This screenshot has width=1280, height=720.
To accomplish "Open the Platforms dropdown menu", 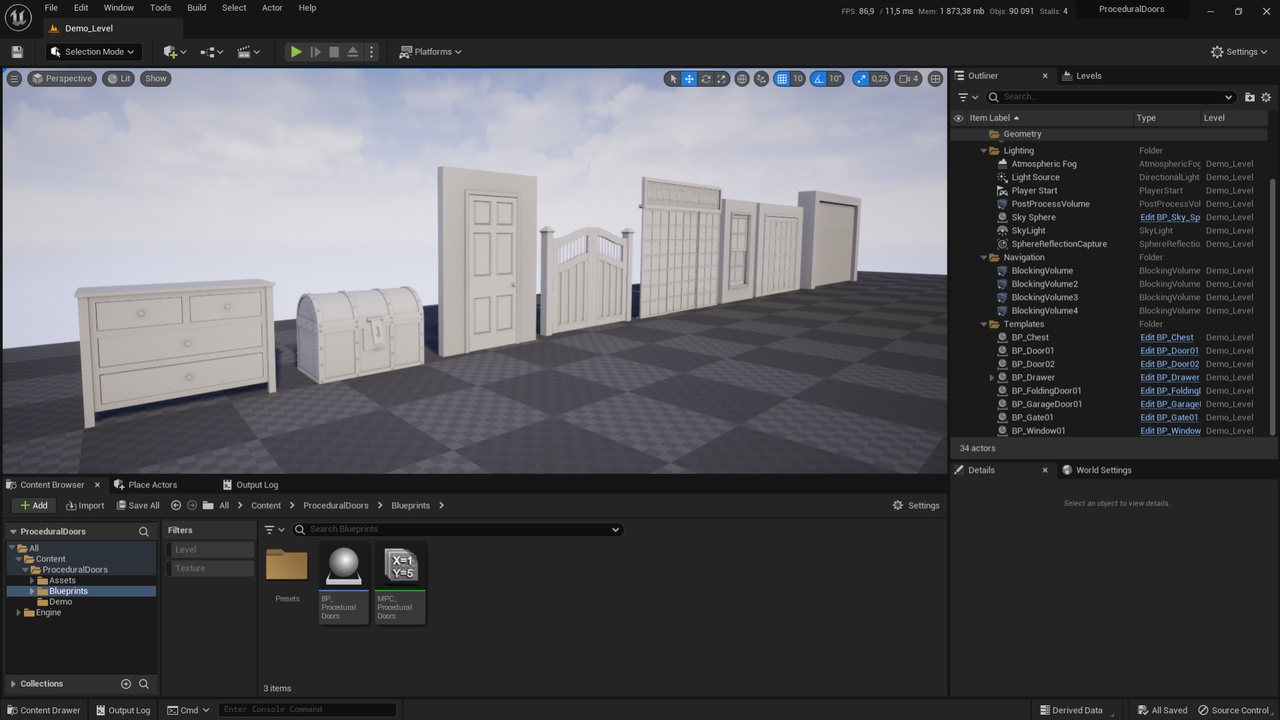I will (x=431, y=52).
